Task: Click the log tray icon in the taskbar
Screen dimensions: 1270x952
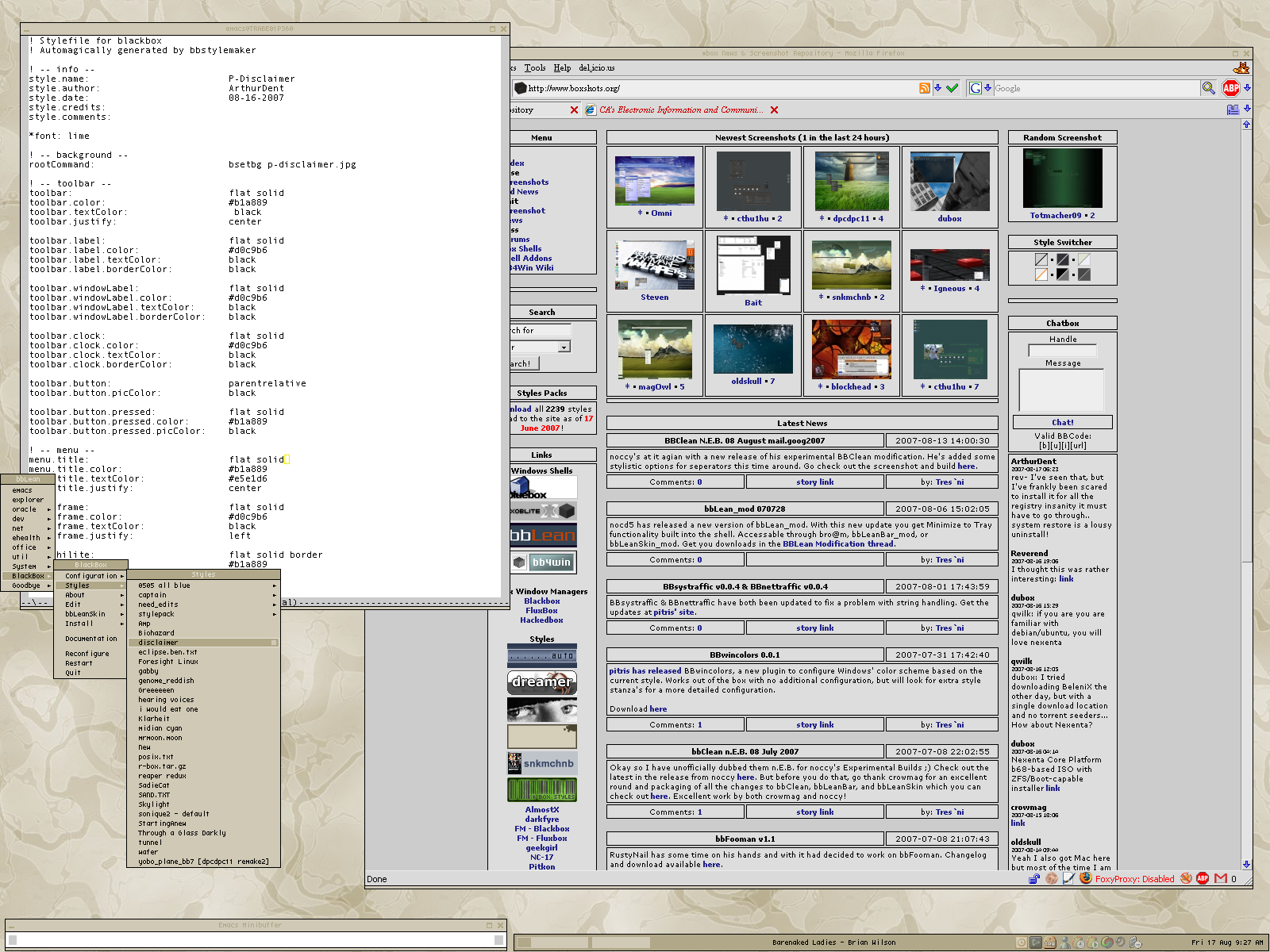Action: 1050,942
